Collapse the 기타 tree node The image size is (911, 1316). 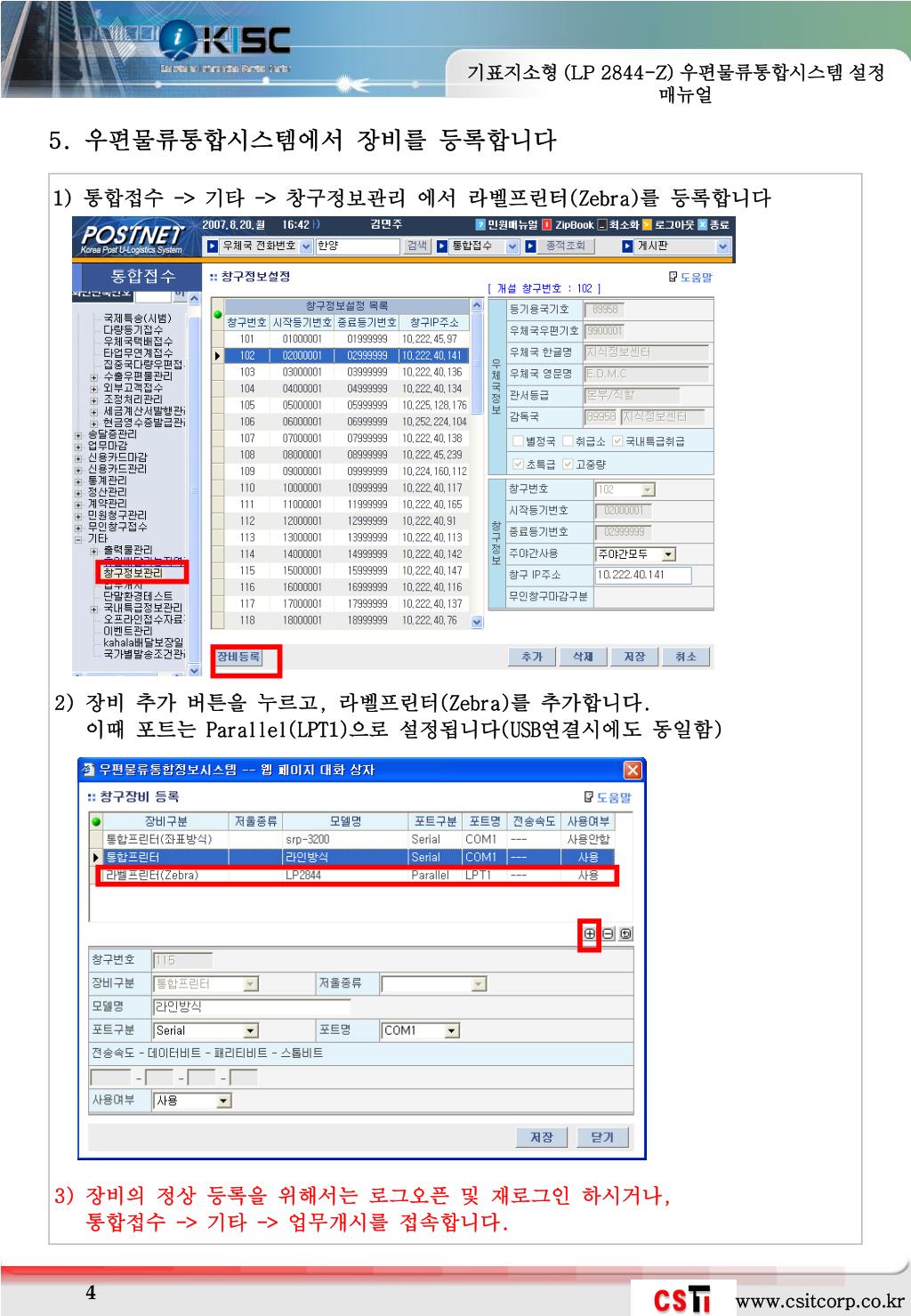click(x=79, y=539)
